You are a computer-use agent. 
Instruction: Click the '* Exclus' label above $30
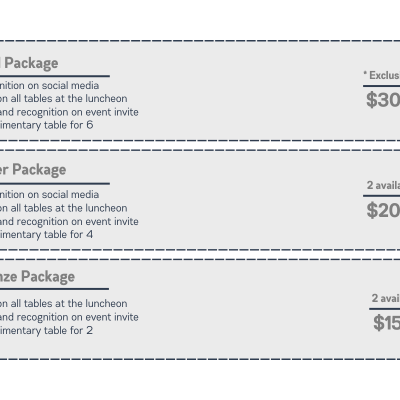coord(381,75)
